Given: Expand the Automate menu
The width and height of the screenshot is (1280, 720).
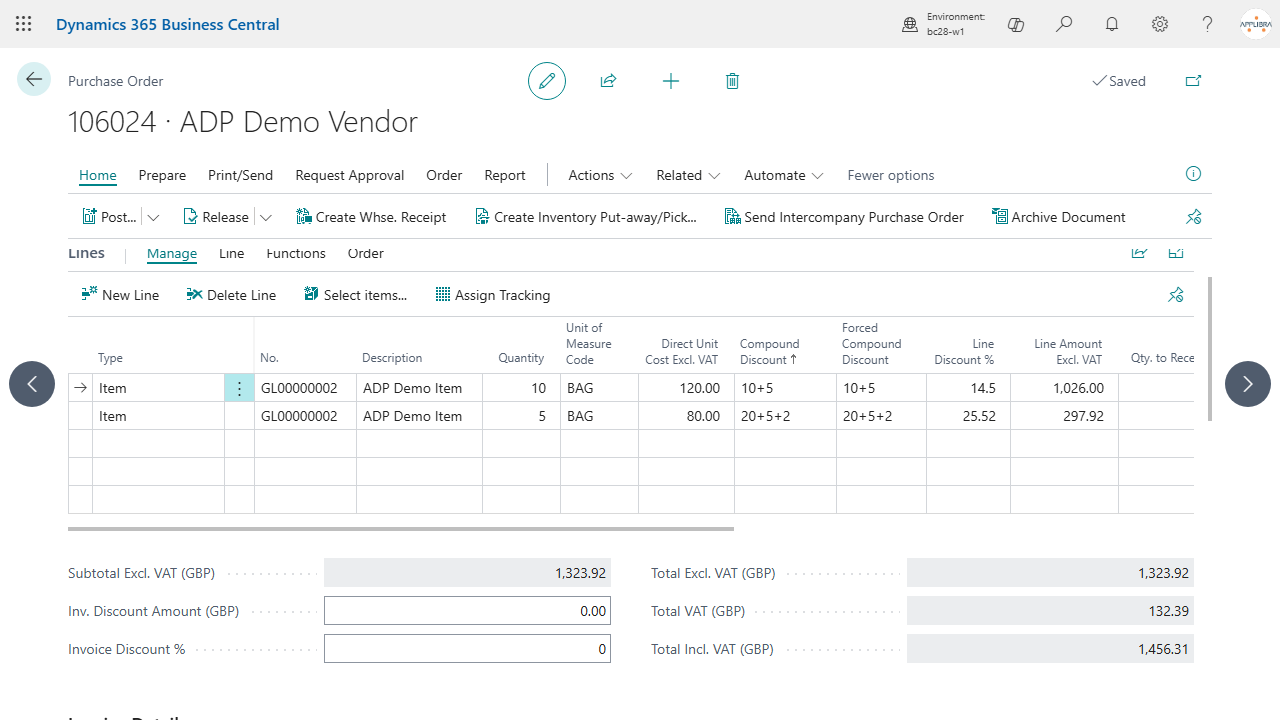Looking at the screenshot, I should point(784,175).
